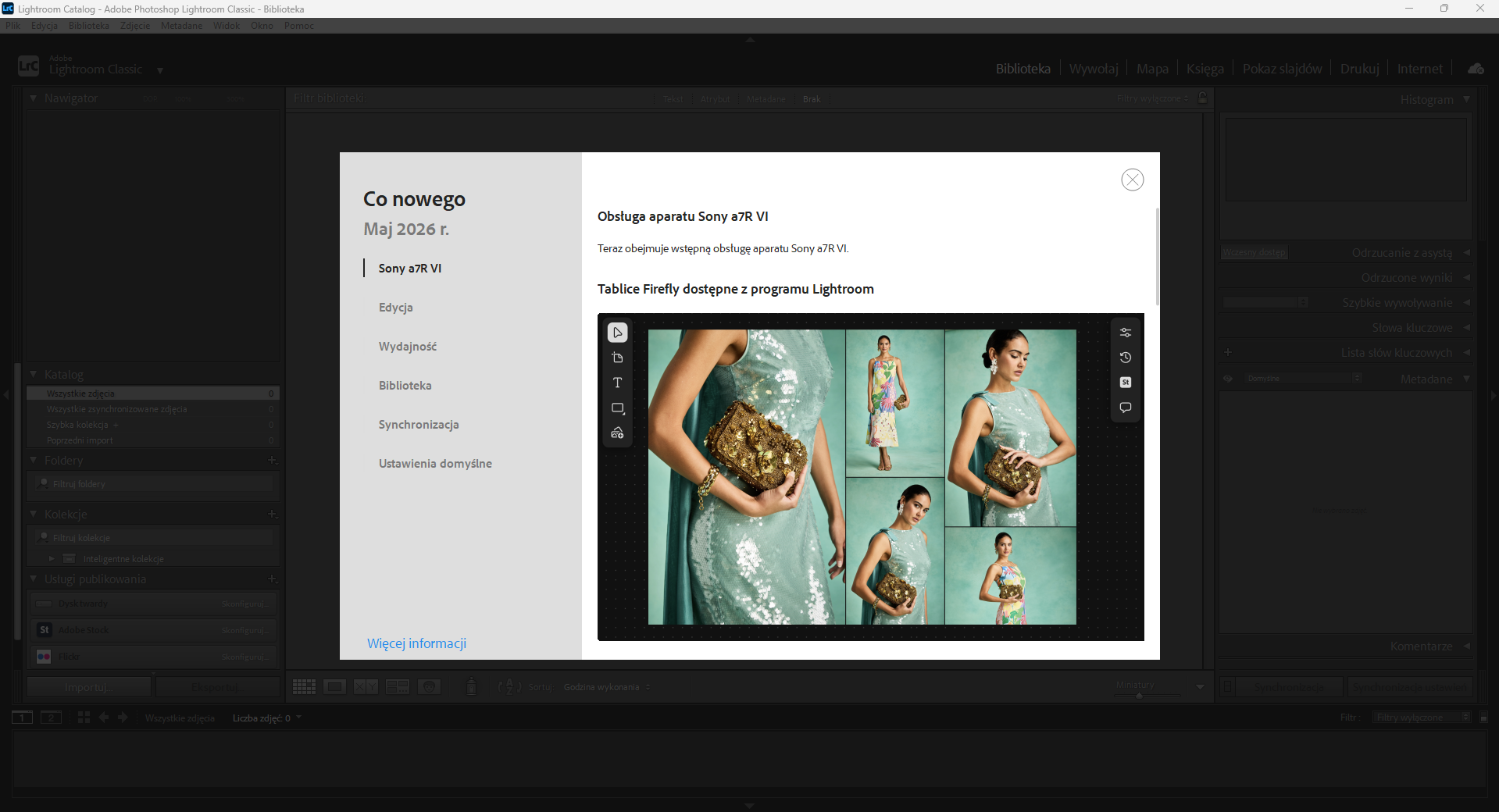Click second window button 2 in filmstrip bar
This screenshot has width=1499, height=812.
(x=51, y=718)
